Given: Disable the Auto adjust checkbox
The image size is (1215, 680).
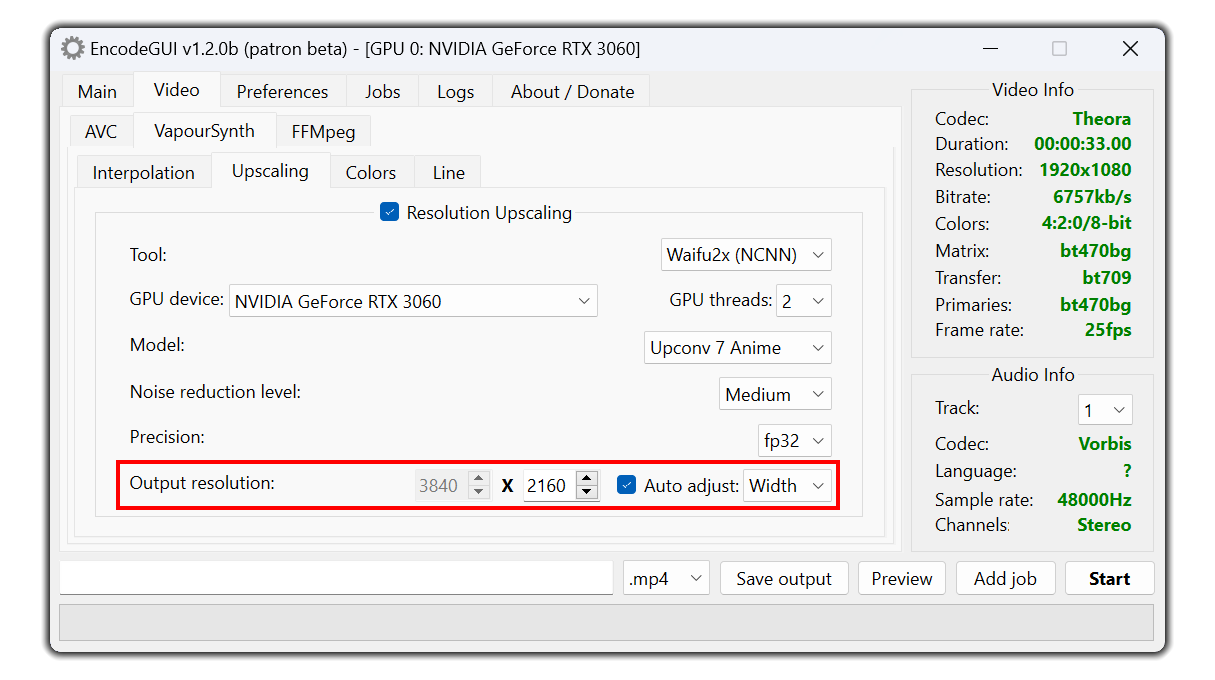Looking at the screenshot, I should coord(627,485).
